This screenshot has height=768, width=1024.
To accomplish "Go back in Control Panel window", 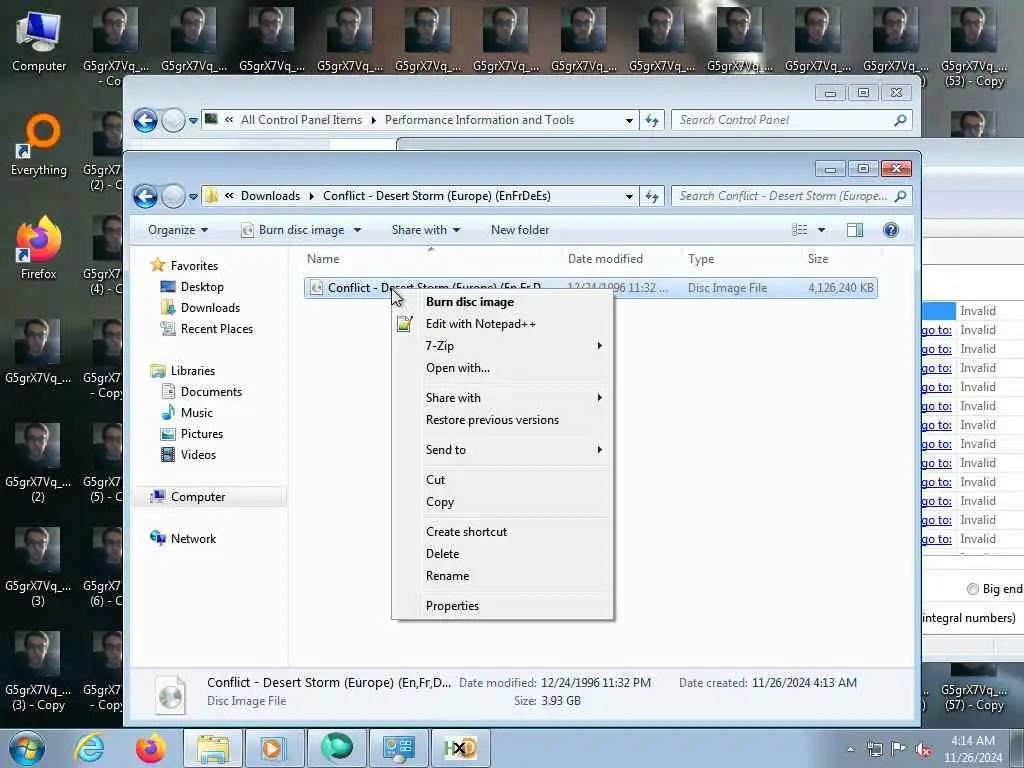I will (145, 120).
